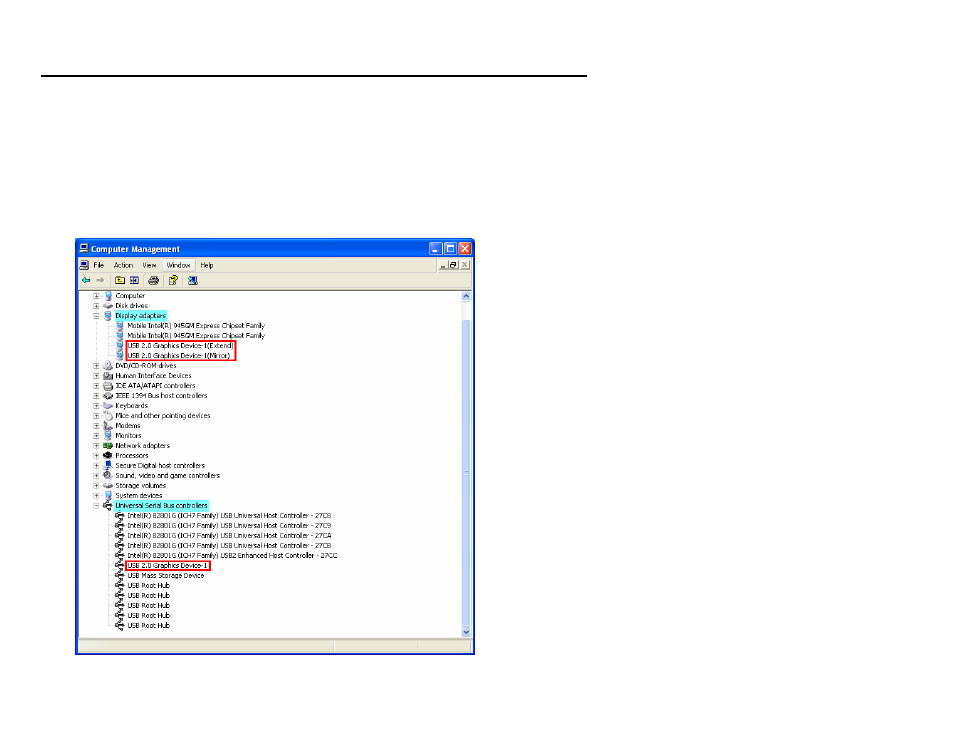Click the Print toolbar icon
954x737 pixels.
point(153,281)
